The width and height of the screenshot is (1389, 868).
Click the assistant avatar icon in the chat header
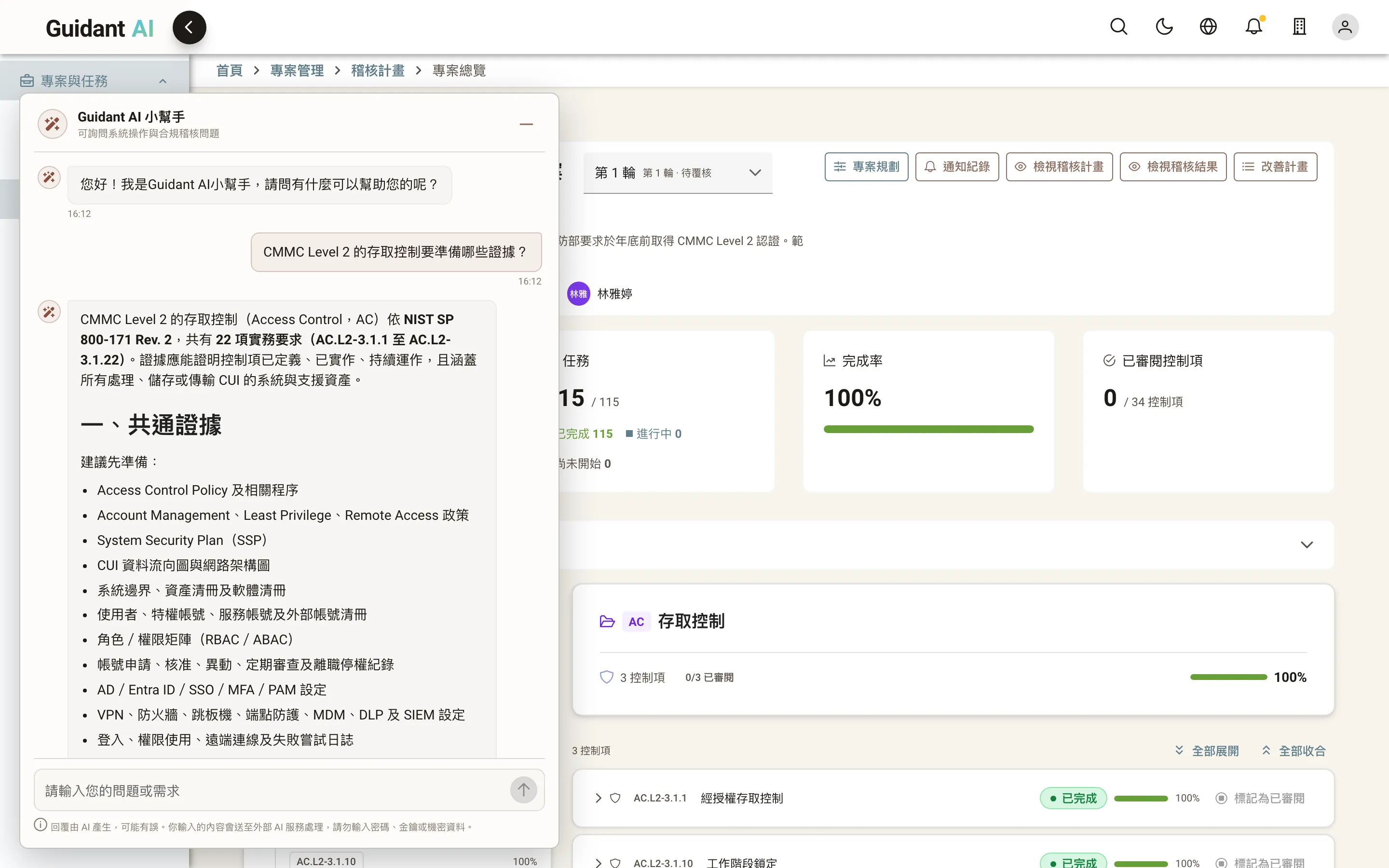click(52, 124)
